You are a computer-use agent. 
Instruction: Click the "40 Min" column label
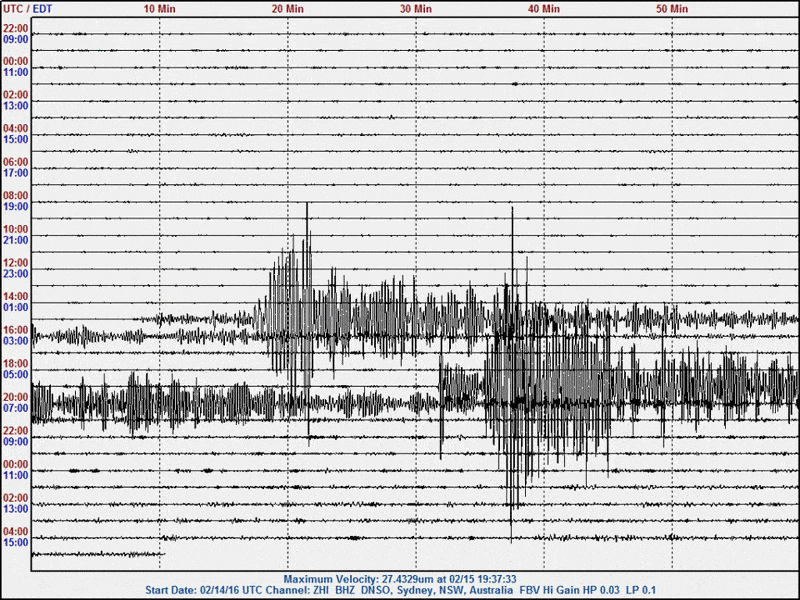click(x=543, y=9)
